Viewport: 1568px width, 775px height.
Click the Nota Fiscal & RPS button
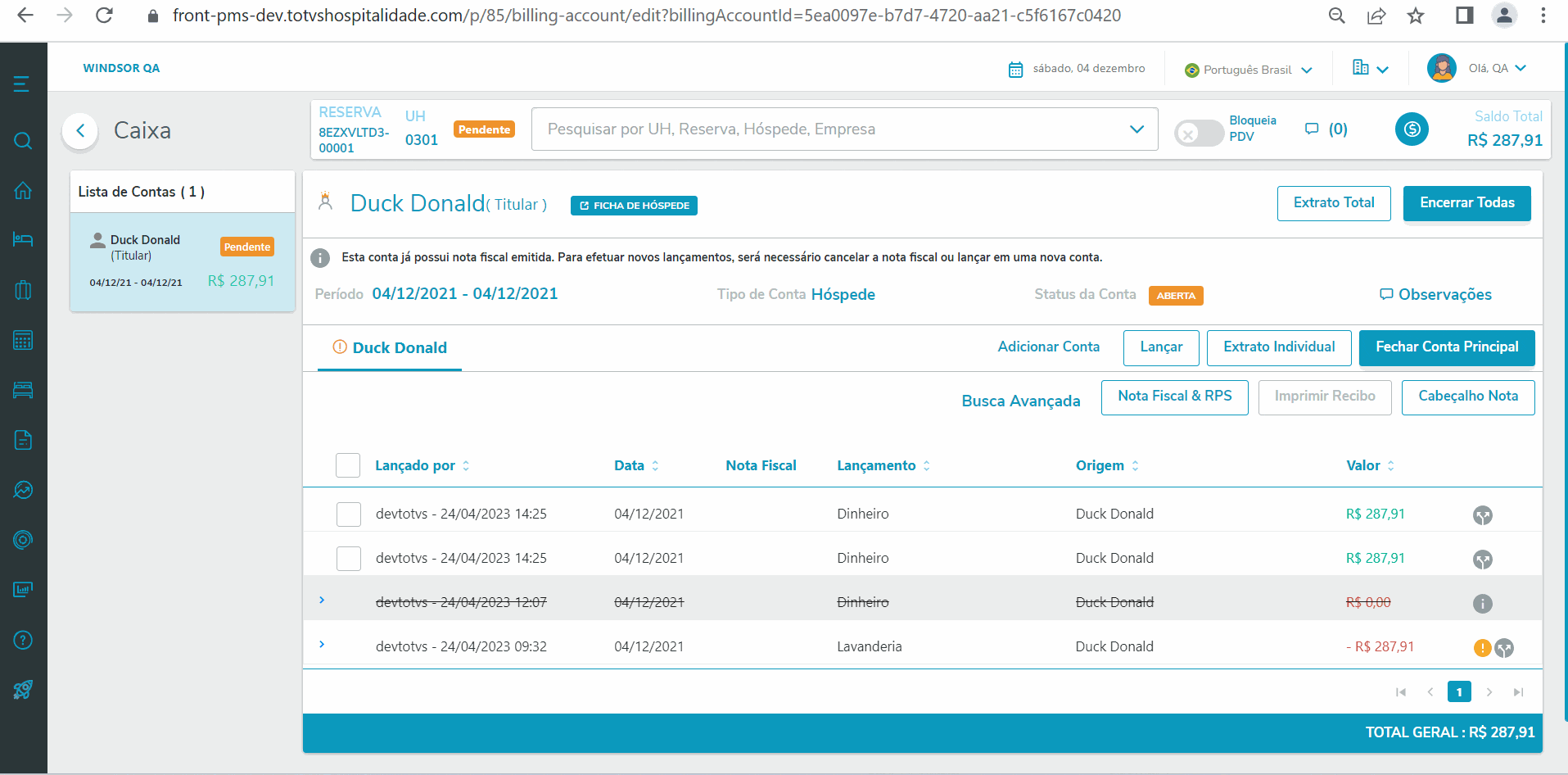coord(1174,397)
